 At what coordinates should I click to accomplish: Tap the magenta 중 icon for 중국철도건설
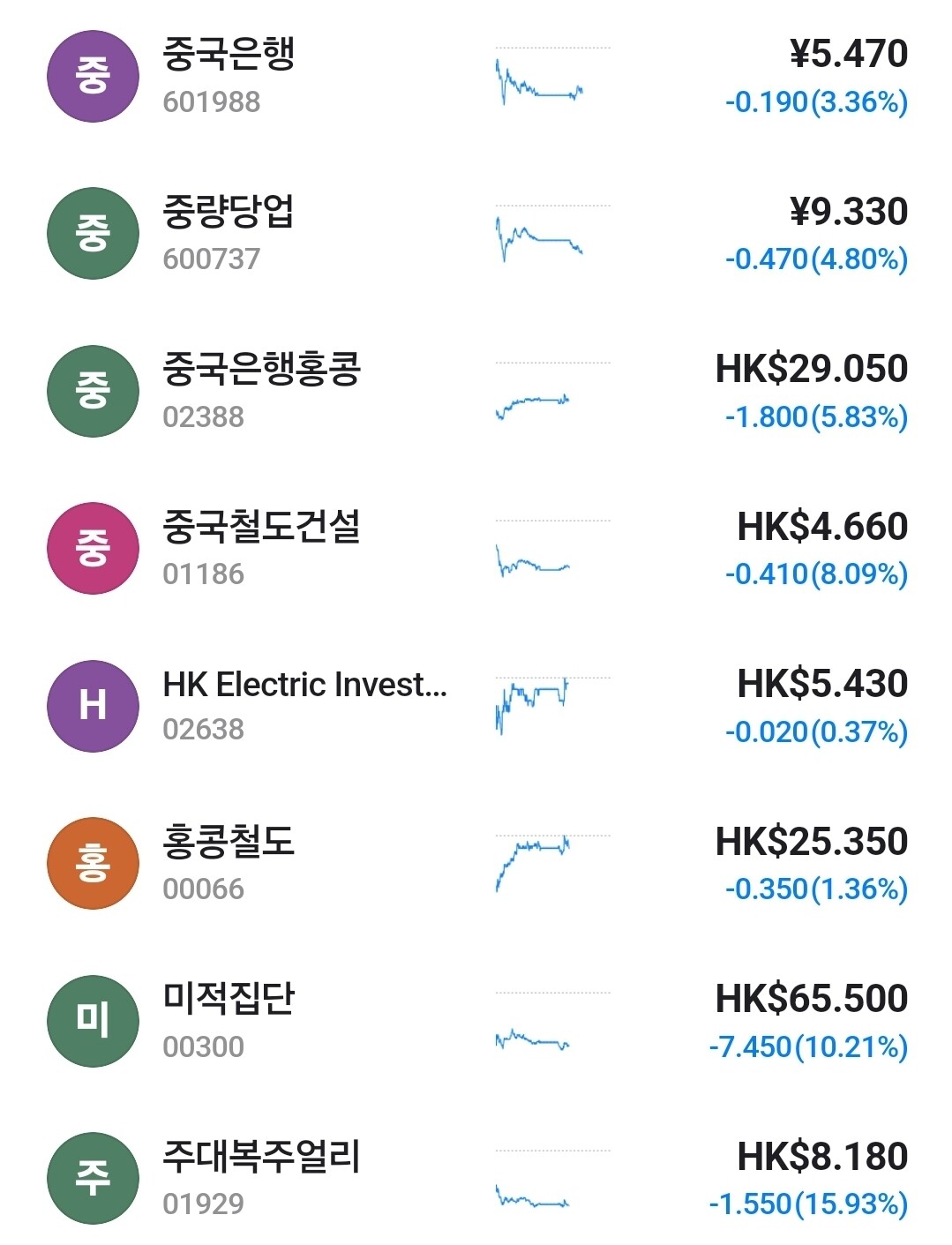(93, 548)
